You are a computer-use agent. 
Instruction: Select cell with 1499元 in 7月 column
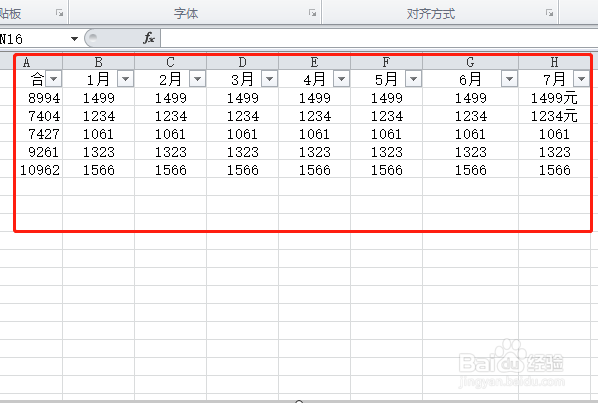pos(555,98)
